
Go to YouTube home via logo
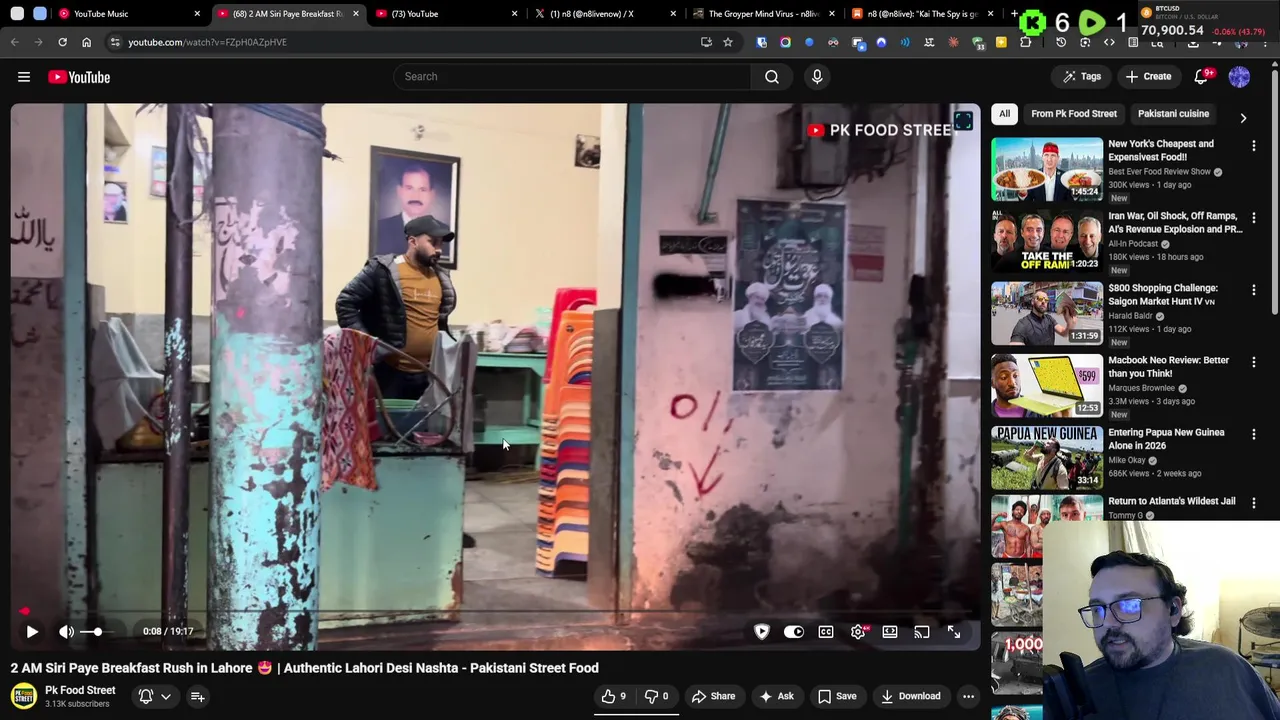coord(79,77)
